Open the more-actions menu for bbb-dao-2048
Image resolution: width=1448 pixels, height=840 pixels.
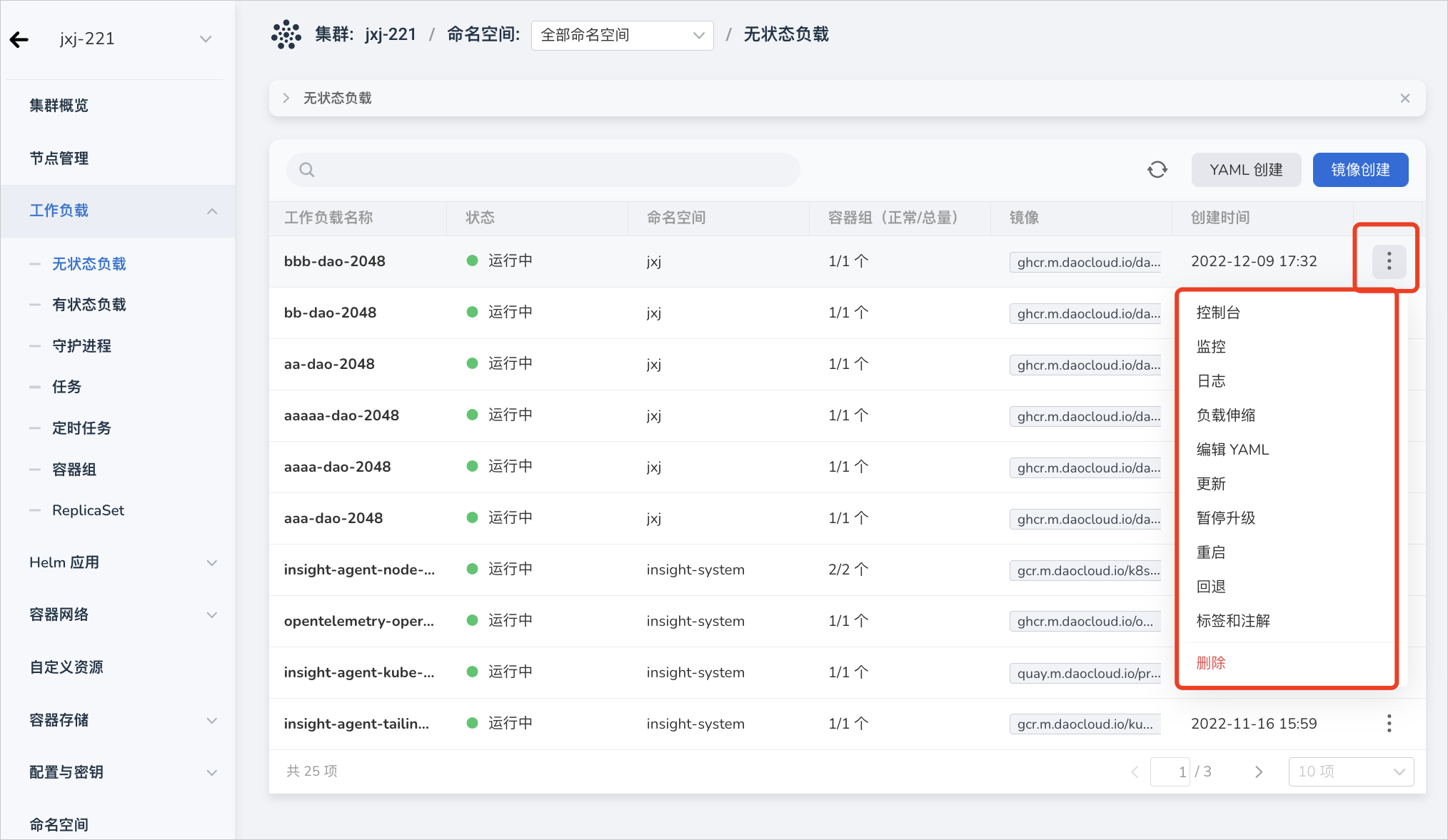(1389, 261)
